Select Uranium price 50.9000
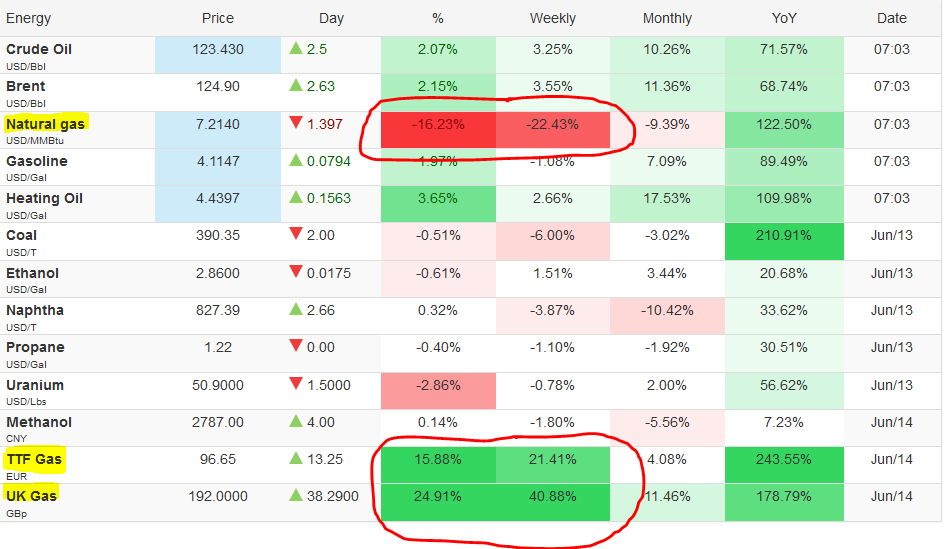This screenshot has width=945, height=549. tap(218, 385)
